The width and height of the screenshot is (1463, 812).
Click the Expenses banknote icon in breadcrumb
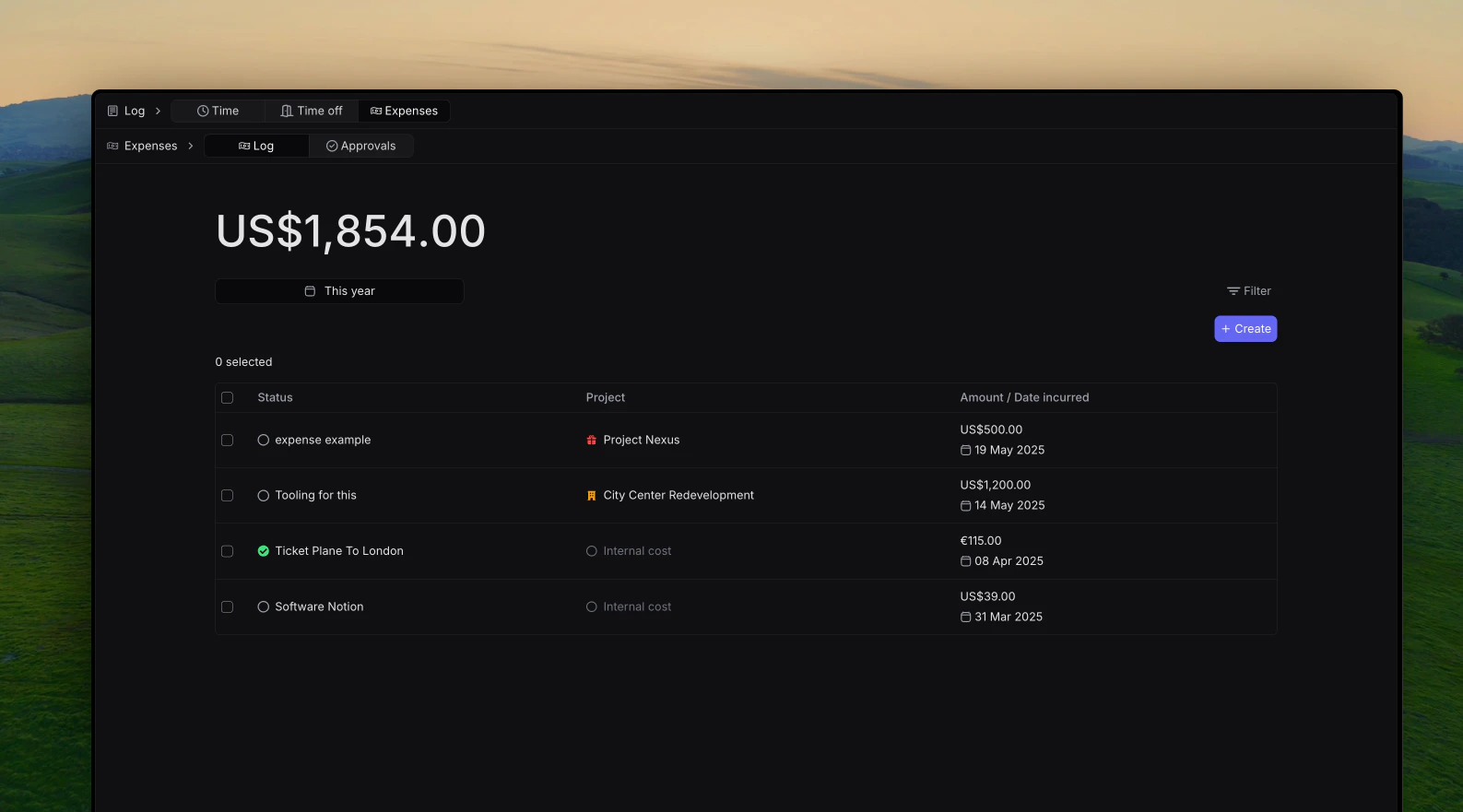tap(112, 146)
